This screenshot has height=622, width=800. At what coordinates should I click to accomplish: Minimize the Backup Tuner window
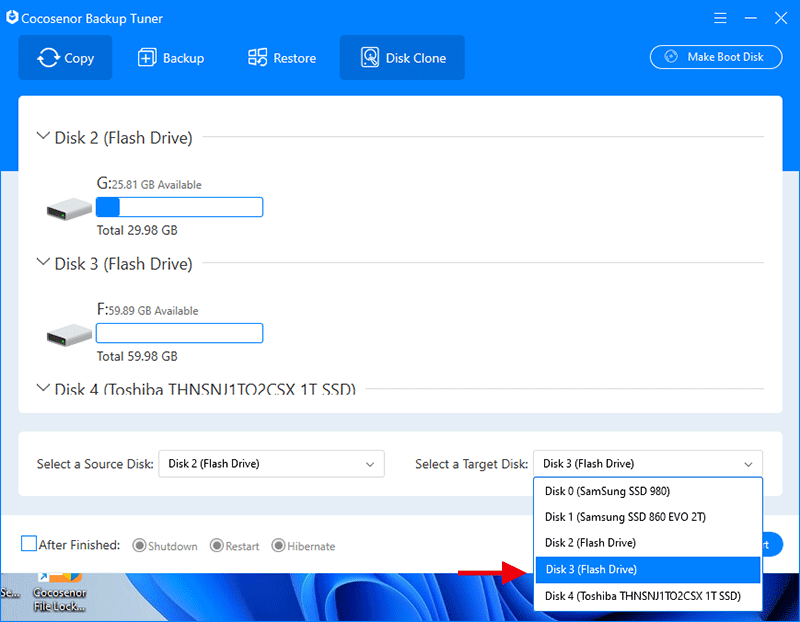tap(751, 18)
